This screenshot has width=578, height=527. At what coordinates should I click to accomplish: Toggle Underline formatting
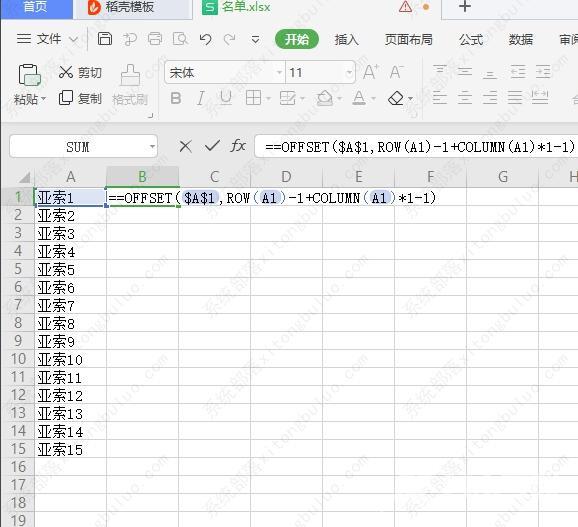click(226, 98)
